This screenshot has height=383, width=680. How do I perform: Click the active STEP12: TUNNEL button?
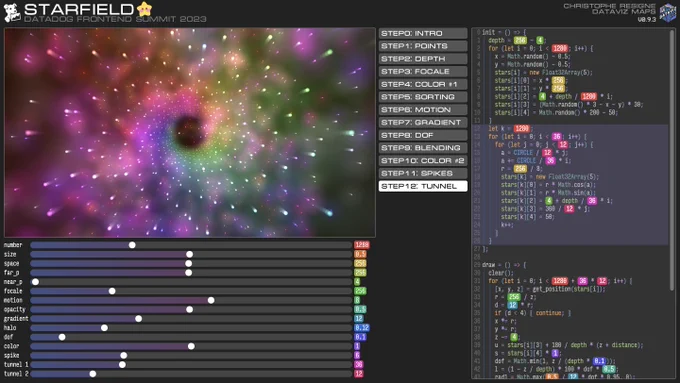coord(423,186)
